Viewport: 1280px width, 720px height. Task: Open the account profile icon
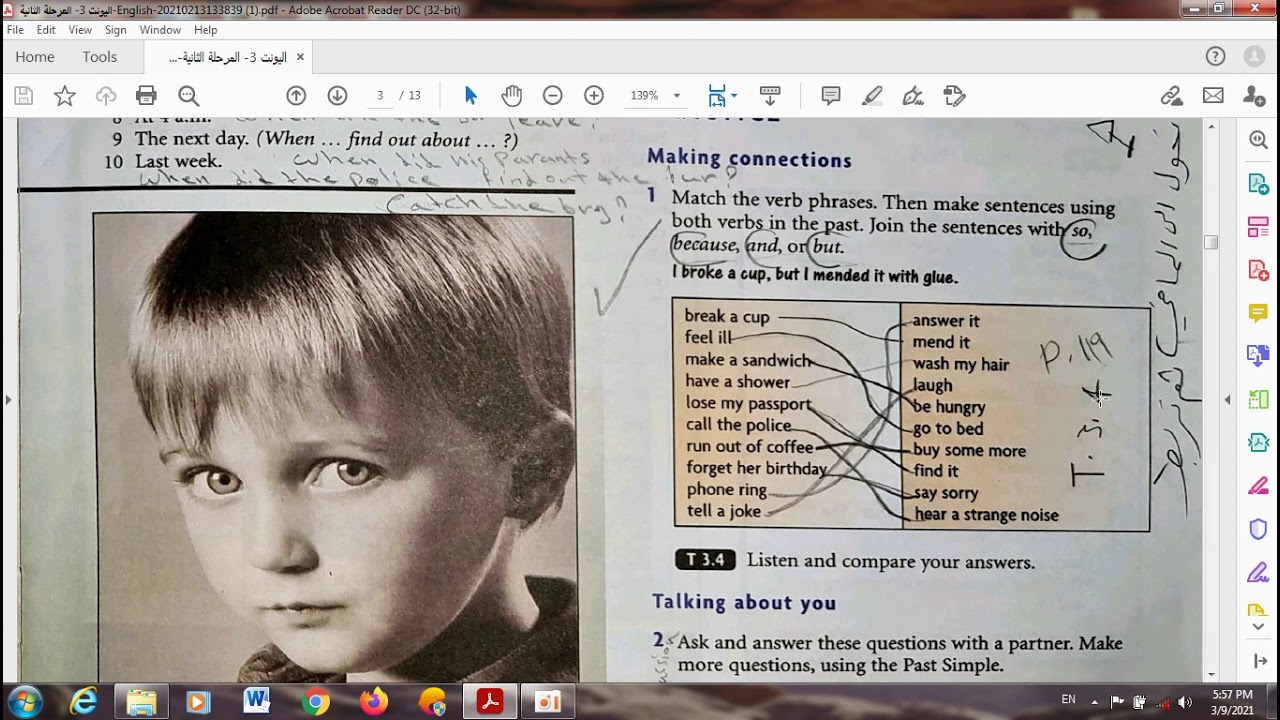tap(1254, 57)
